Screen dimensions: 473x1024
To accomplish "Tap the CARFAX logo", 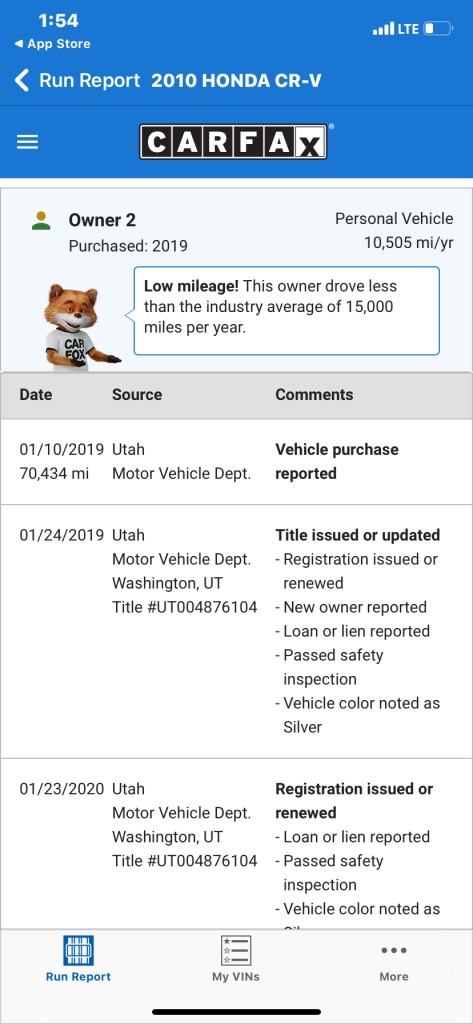I will (x=233, y=142).
